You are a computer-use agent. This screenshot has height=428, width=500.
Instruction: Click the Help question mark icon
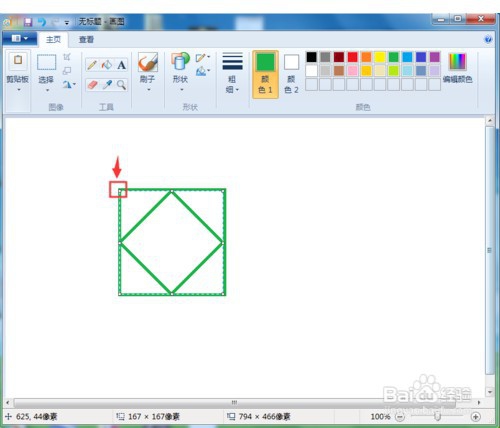488,39
